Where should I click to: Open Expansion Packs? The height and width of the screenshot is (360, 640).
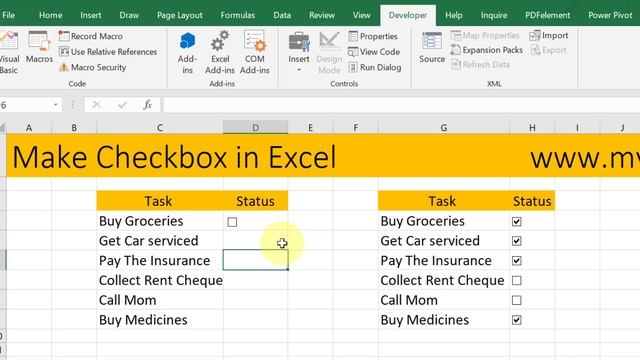[487, 50]
